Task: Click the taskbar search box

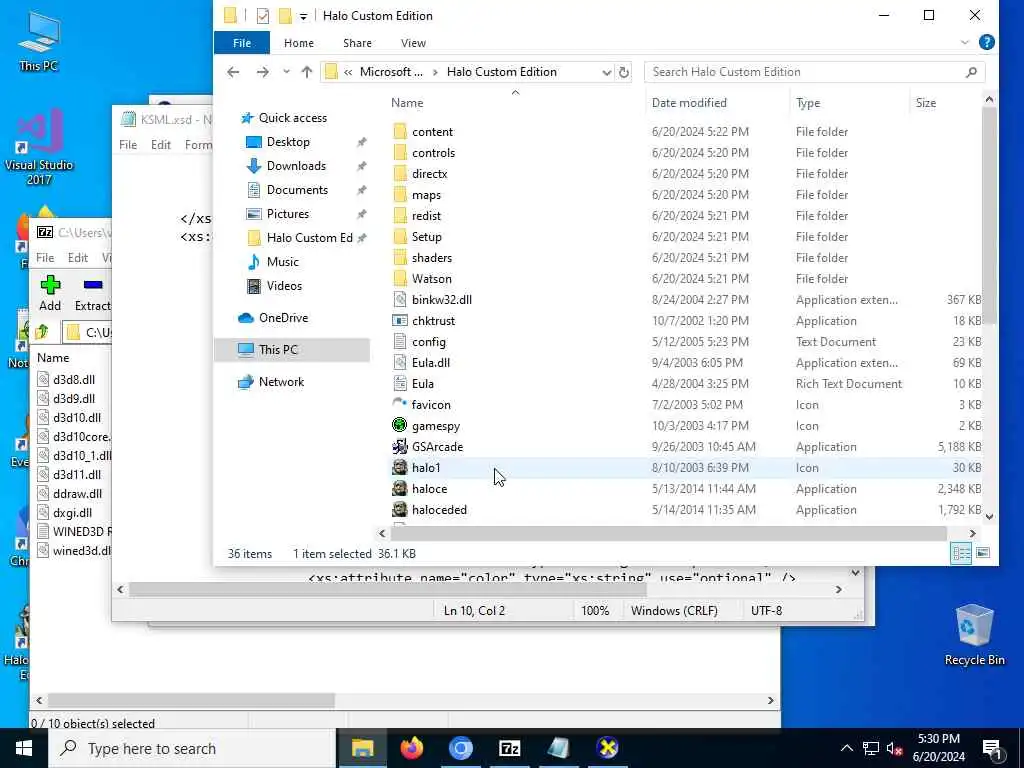Action: coord(193,748)
